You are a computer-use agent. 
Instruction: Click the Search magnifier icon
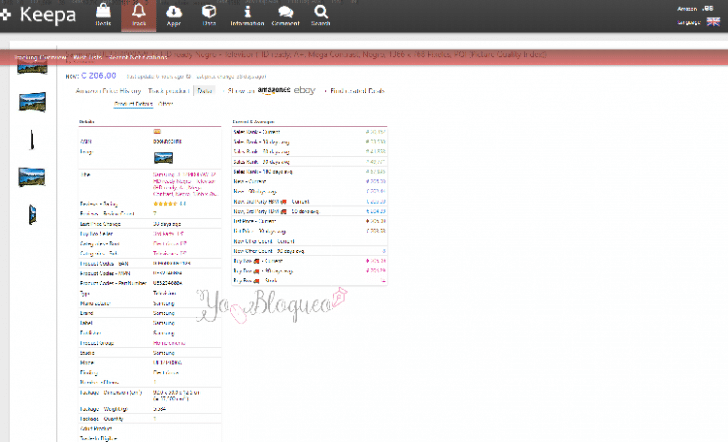(321, 14)
